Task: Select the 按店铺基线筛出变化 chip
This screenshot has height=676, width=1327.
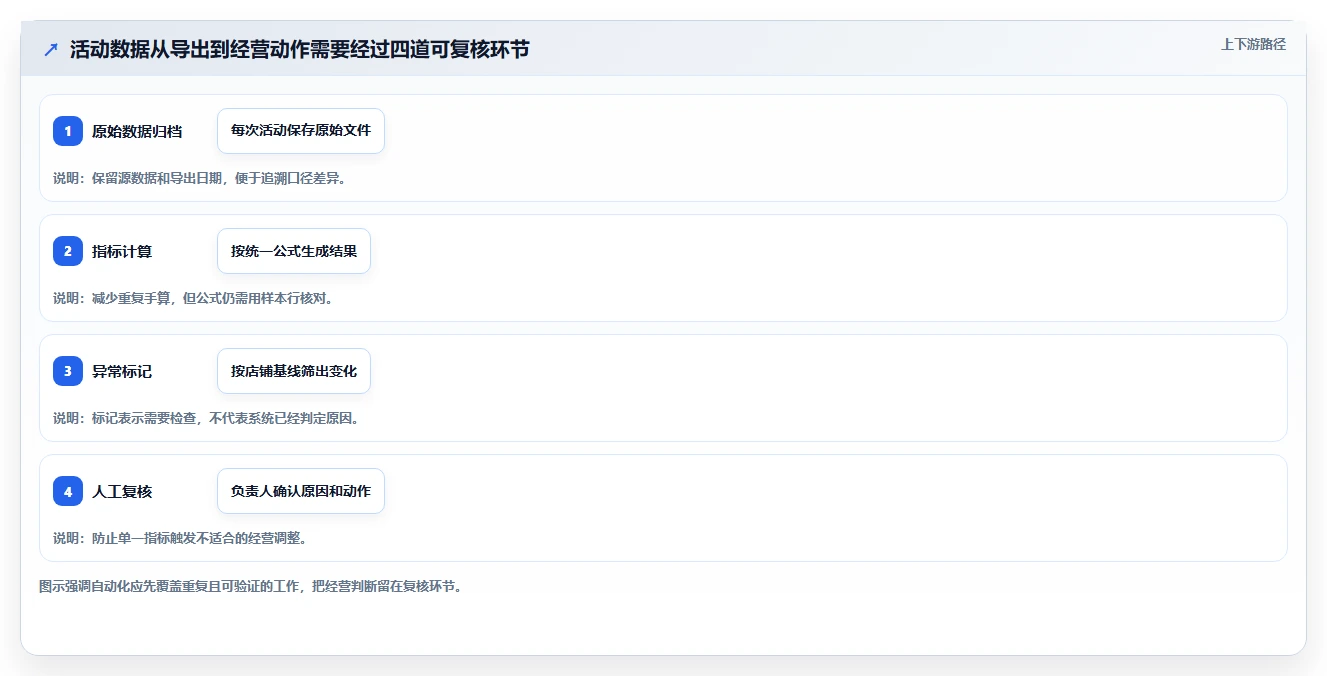Action: (x=294, y=371)
